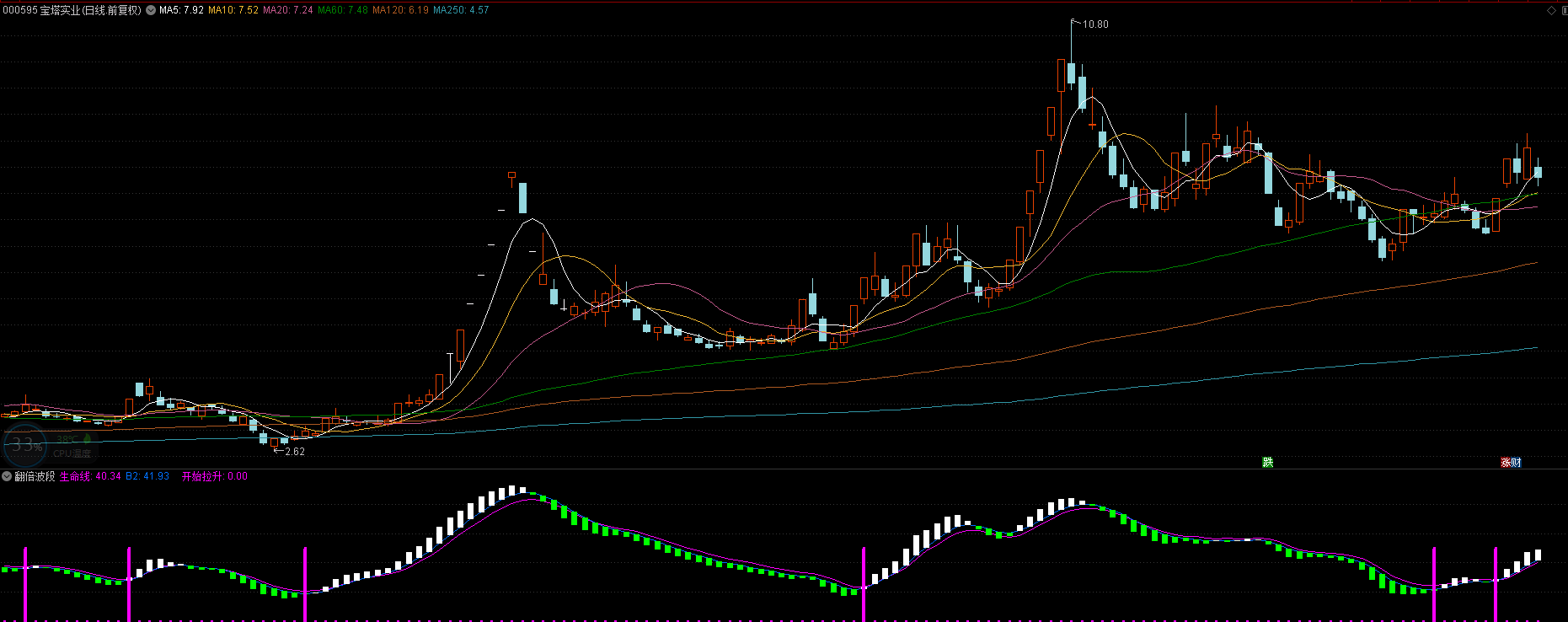Select the MA5: 7.92 label
The image size is (1568, 622).
(x=181, y=10)
